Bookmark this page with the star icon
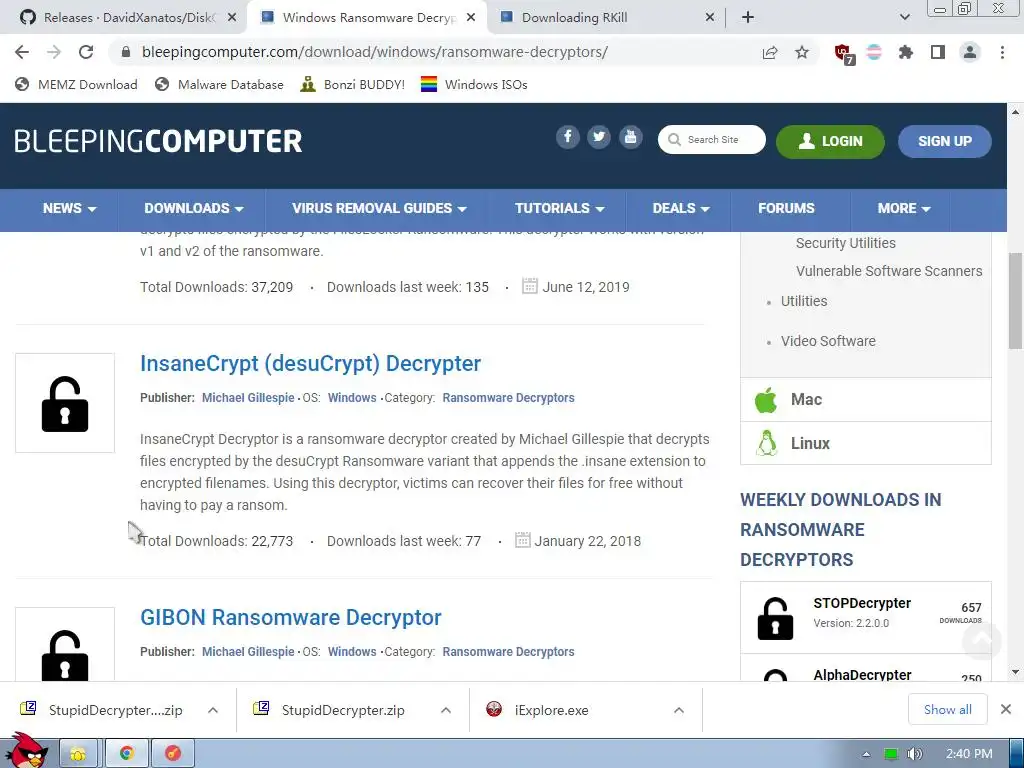1024x768 pixels. point(802,52)
